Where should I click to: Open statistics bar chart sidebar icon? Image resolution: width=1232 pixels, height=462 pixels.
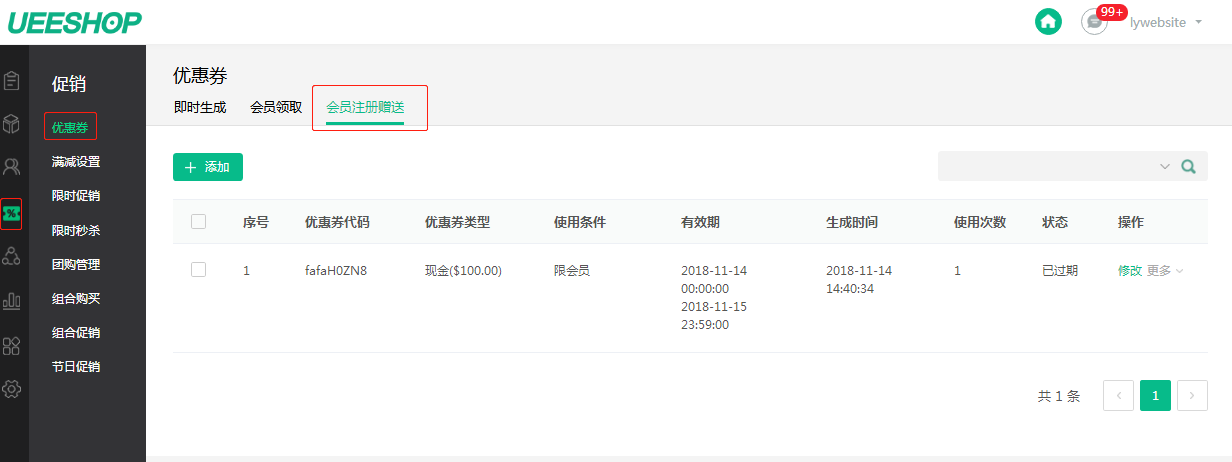[x=12, y=300]
